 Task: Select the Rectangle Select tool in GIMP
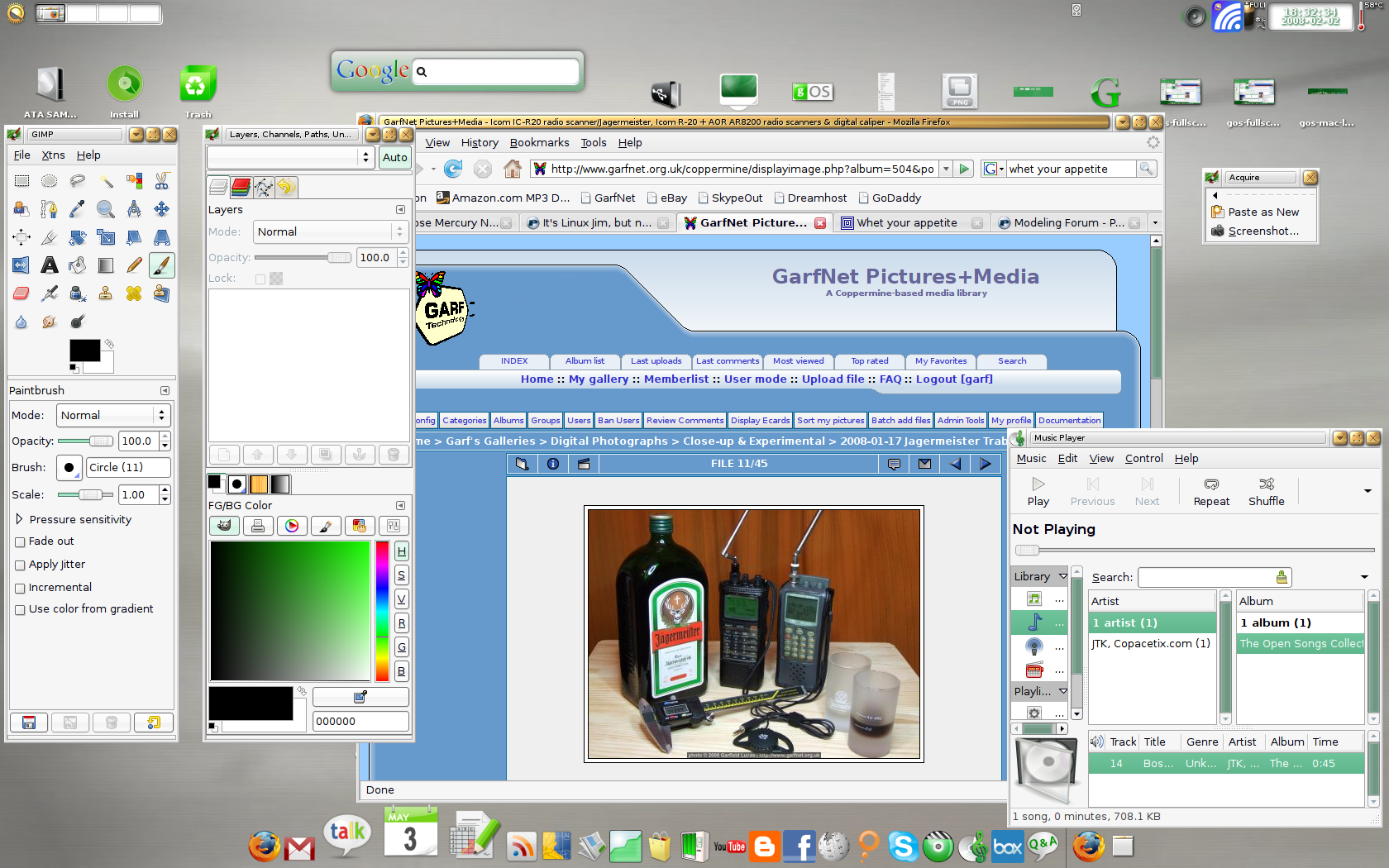click(x=21, y=180)
